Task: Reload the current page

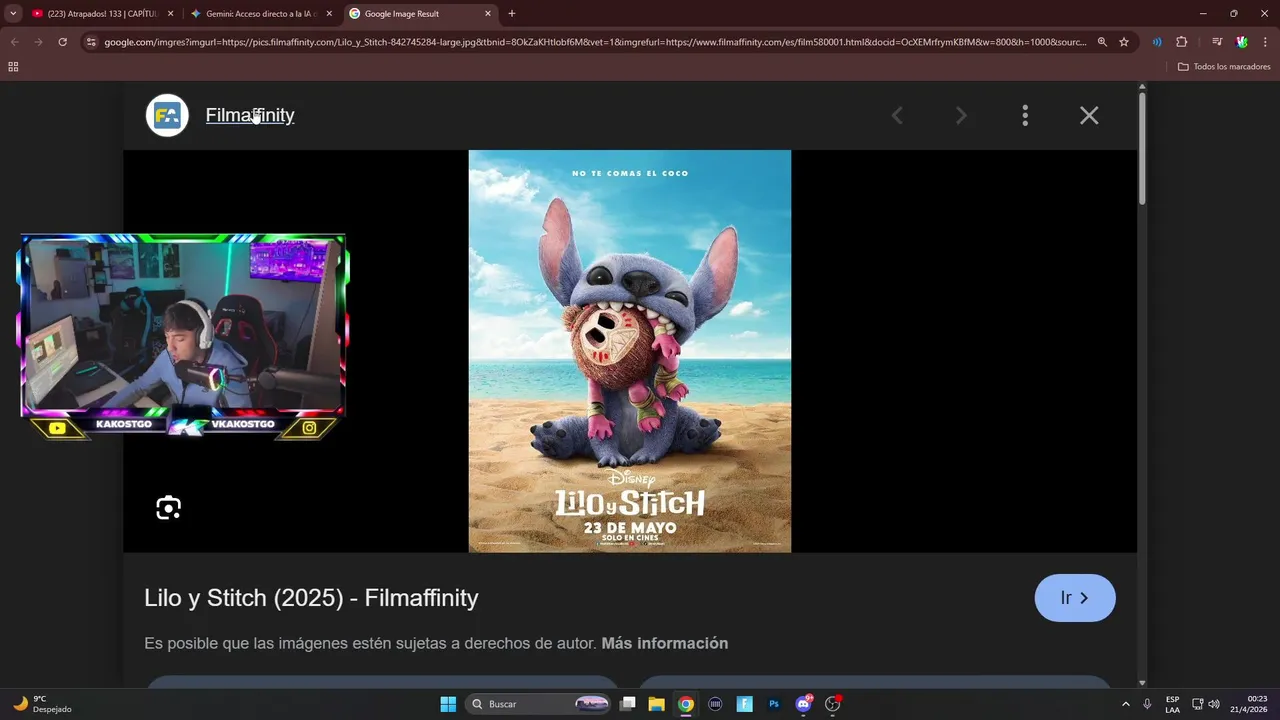Action: click(x=62, y=42)
